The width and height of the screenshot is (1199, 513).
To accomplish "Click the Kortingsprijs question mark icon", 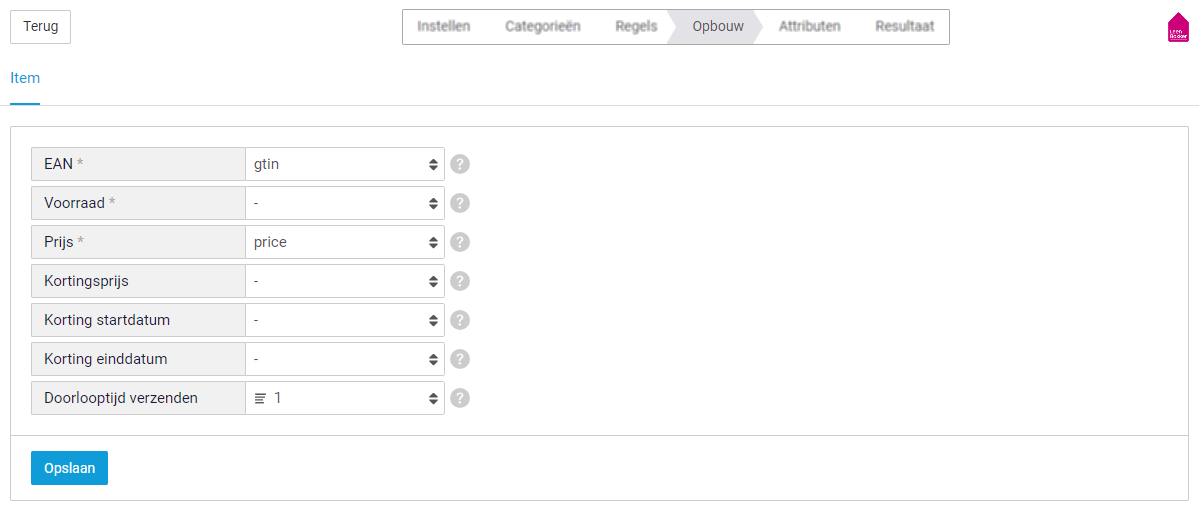I will tap(460, 281).
